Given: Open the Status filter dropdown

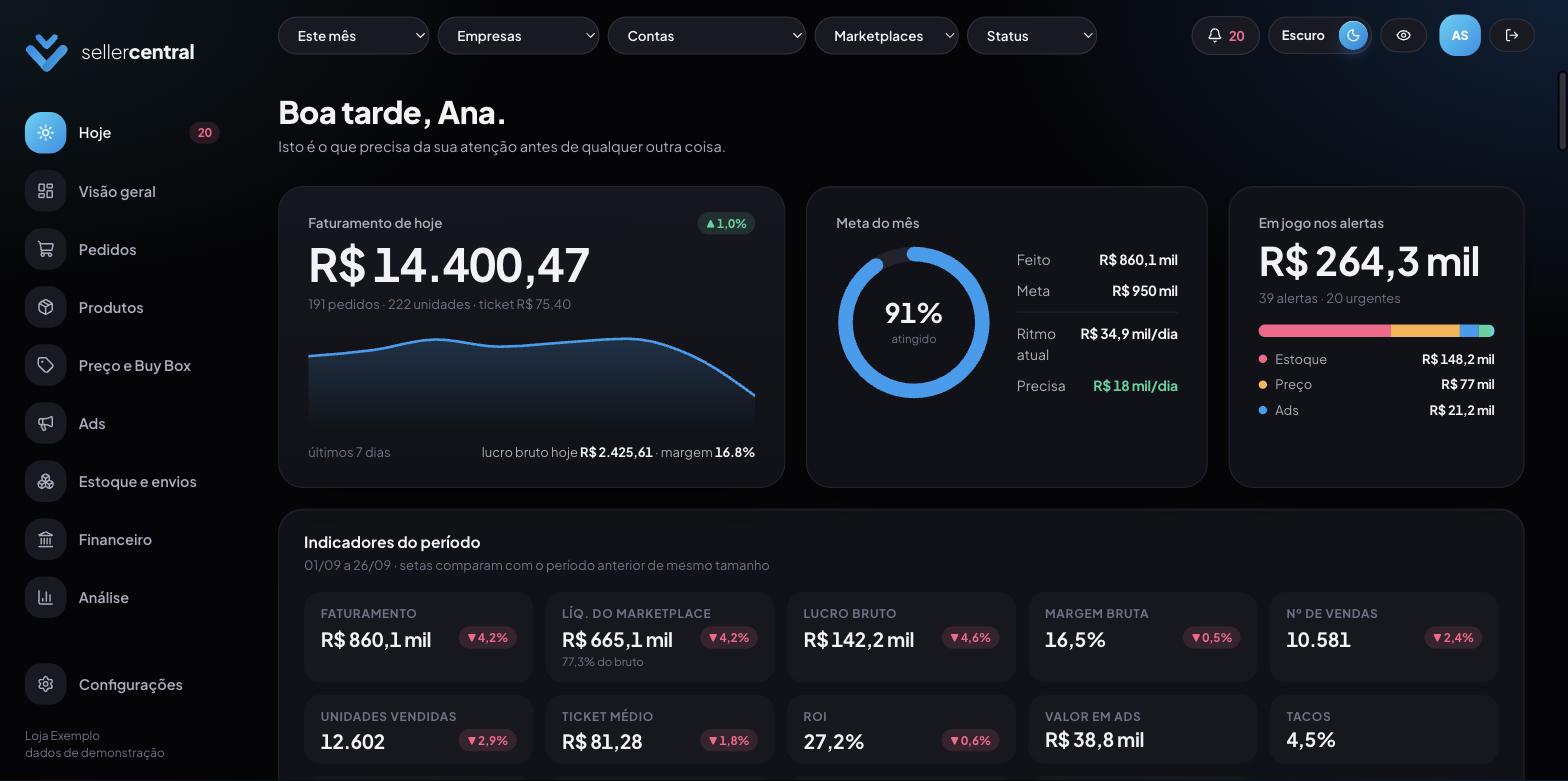Looking at the screenshot, I should click(x=1032, y=36).
